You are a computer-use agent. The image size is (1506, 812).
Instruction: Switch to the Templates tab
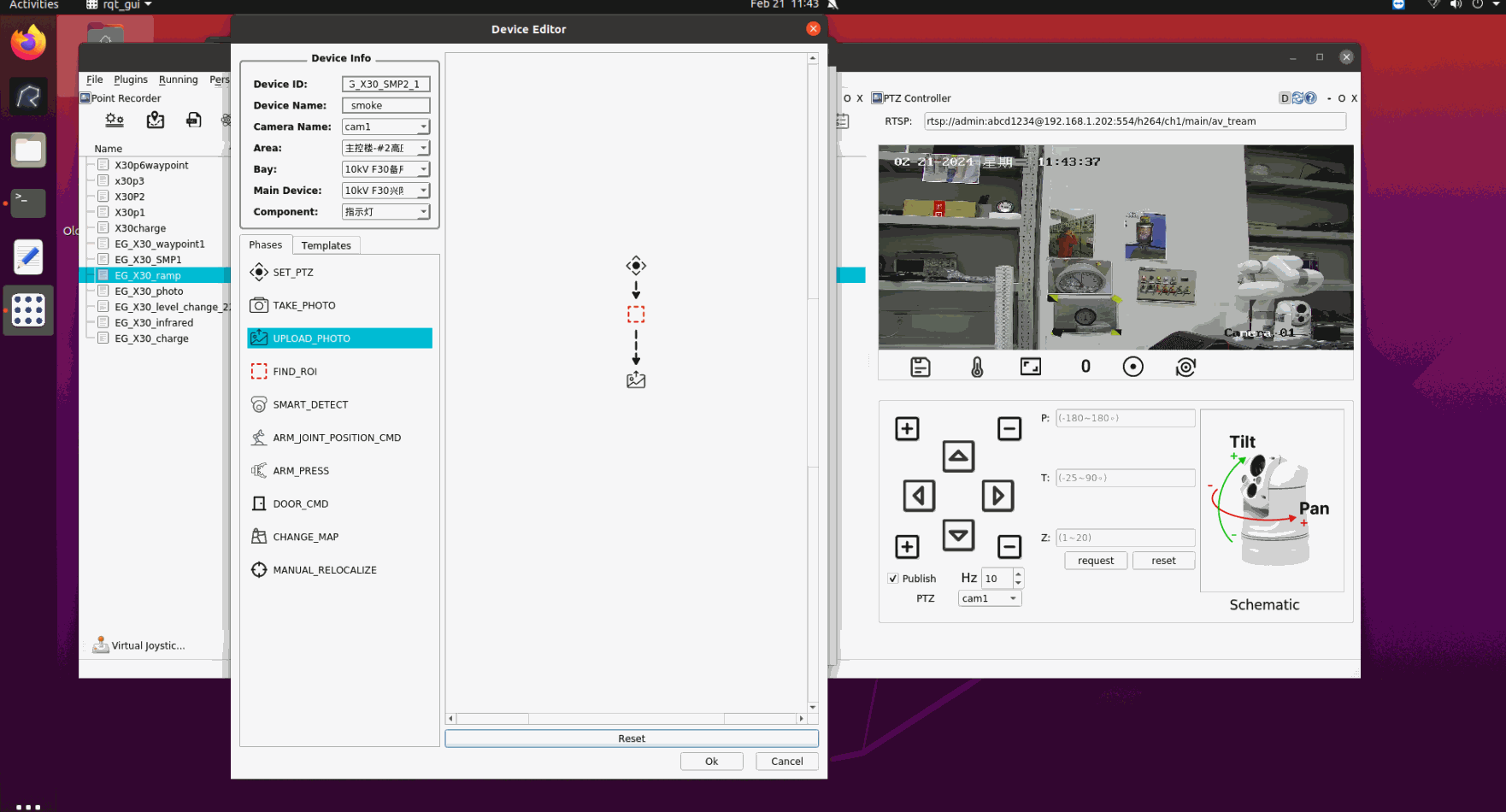pos(326,246)
